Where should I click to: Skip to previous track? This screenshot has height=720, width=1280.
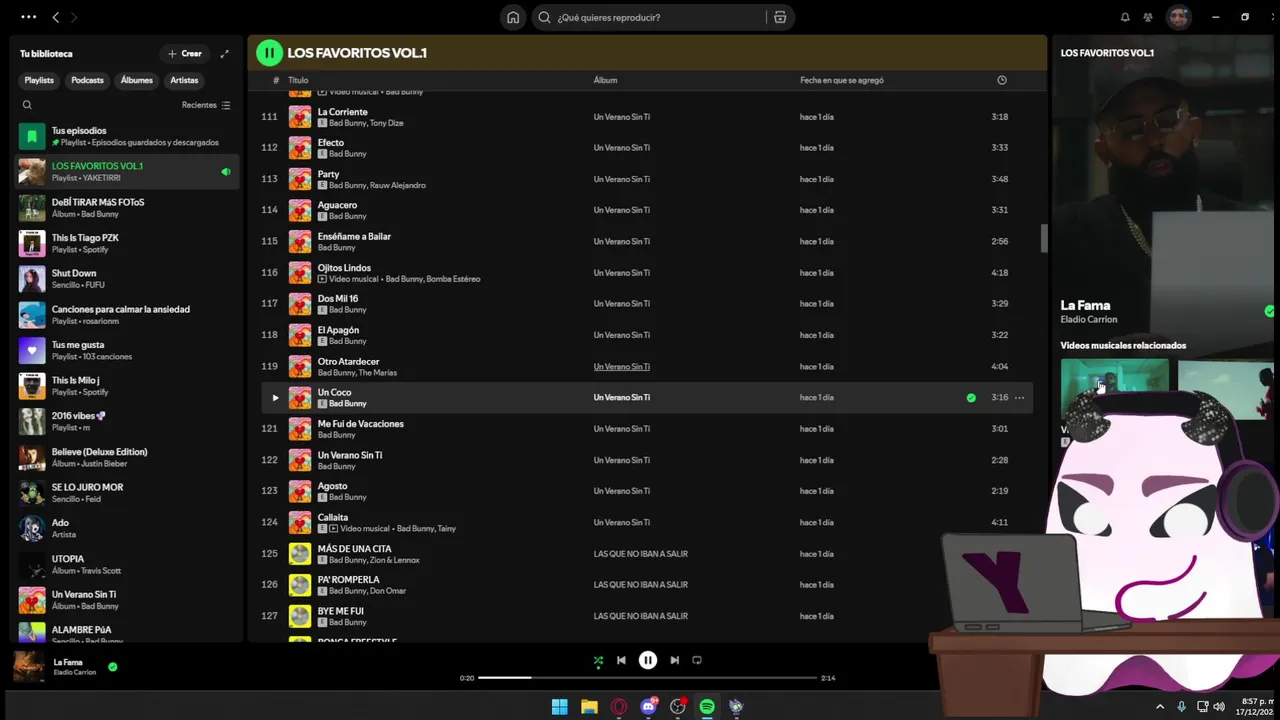pos(621,660)
